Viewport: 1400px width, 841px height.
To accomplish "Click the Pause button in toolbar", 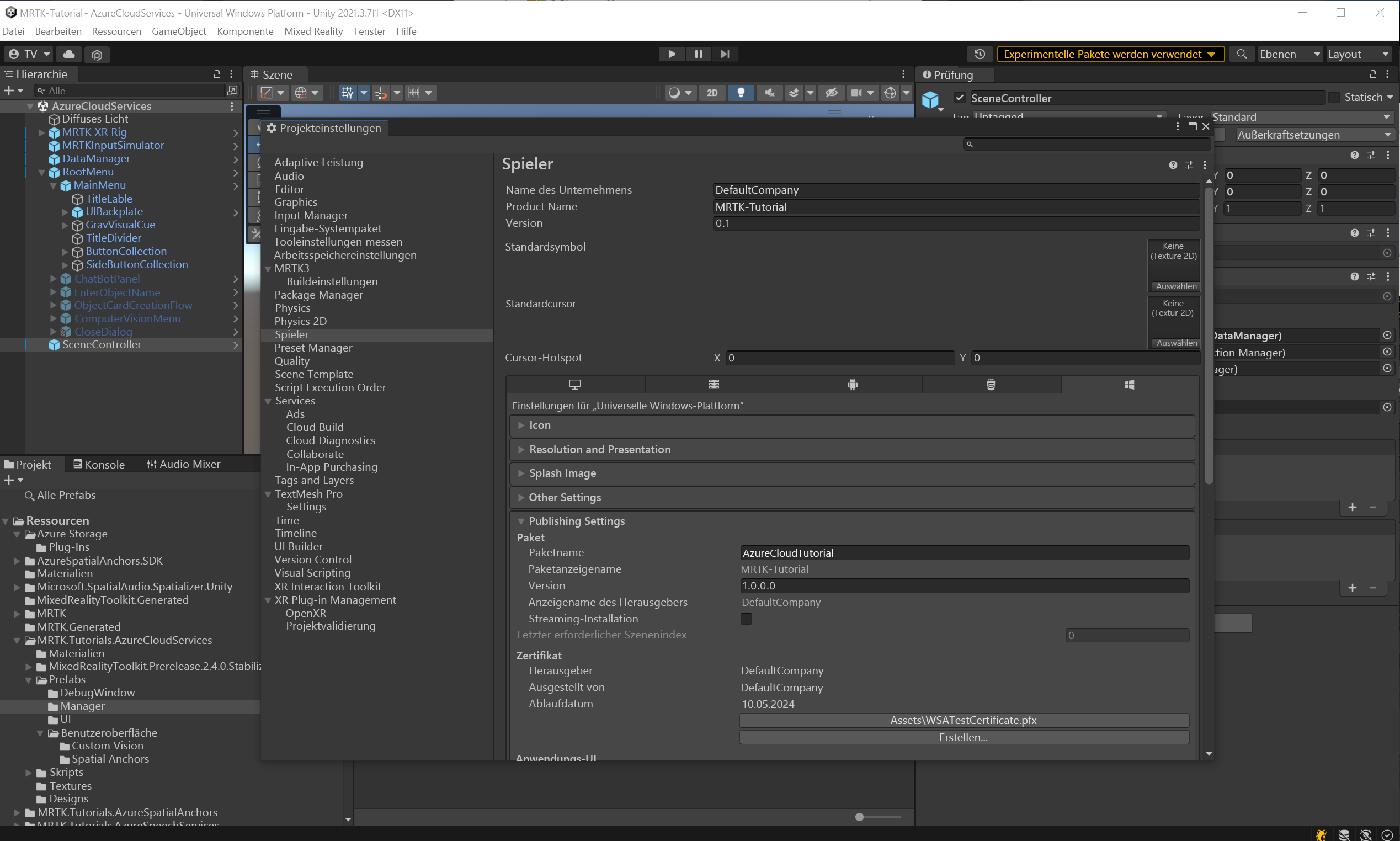I will tap(698, 54).
